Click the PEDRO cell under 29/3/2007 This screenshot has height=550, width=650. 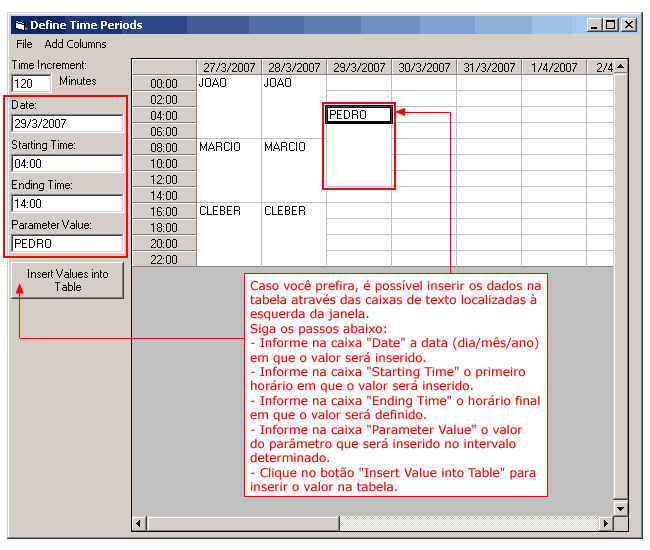359,115
